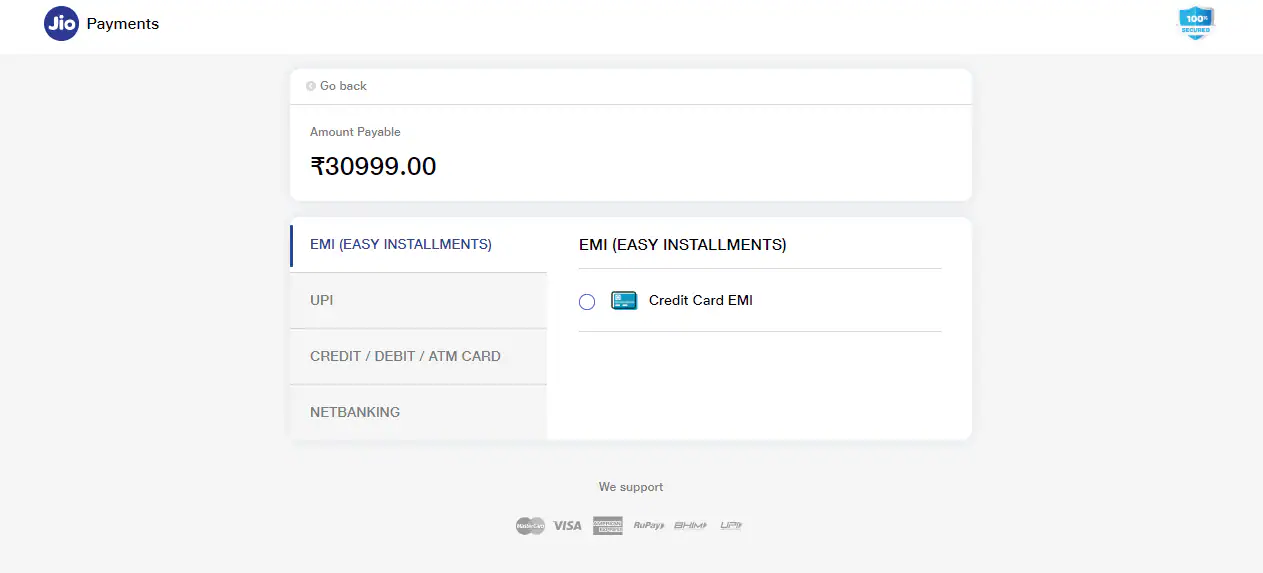Open the Netbanking payment tab

click(355, 412)
